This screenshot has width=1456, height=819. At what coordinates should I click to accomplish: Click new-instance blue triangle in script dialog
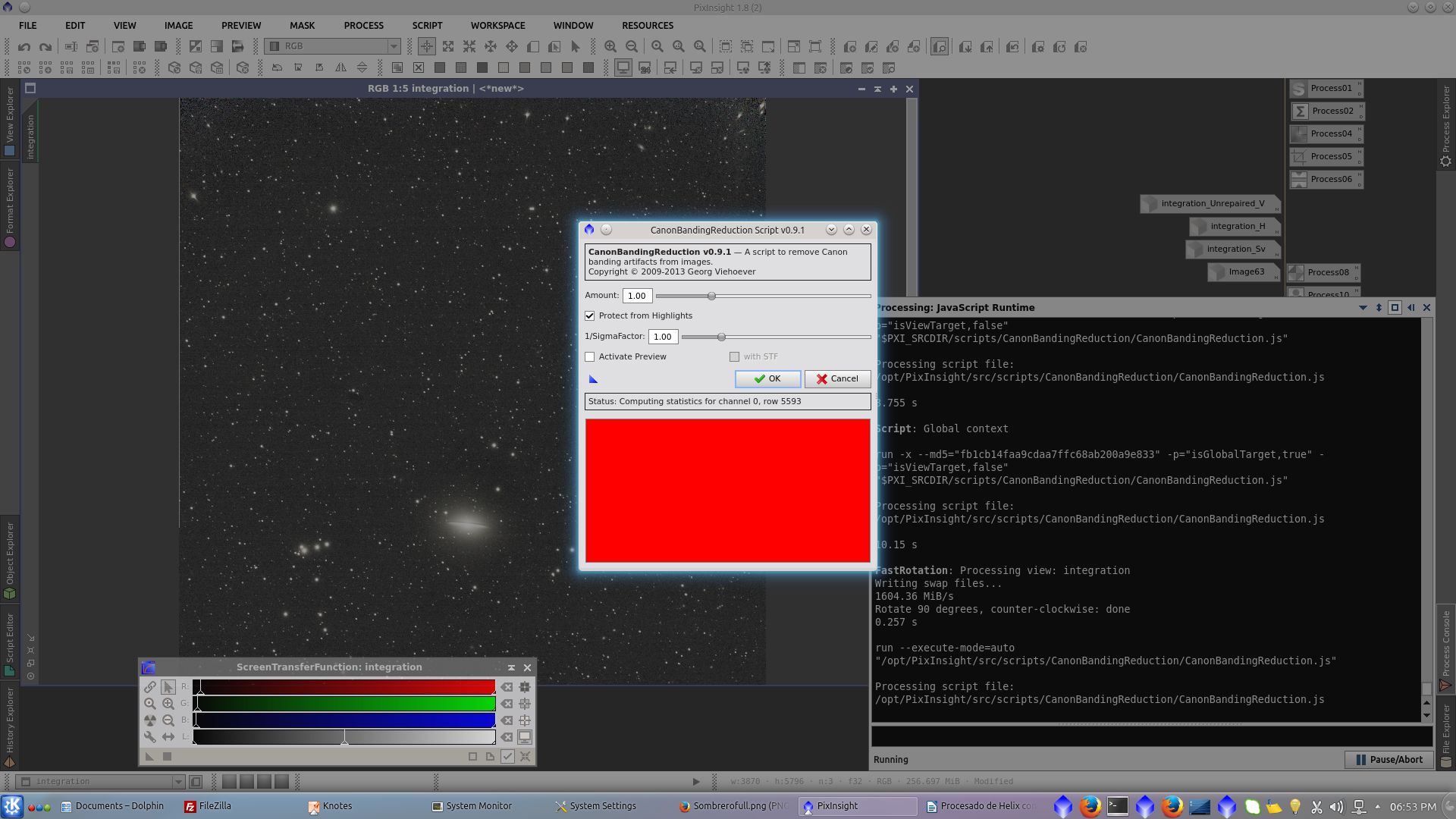coord(593,379)
